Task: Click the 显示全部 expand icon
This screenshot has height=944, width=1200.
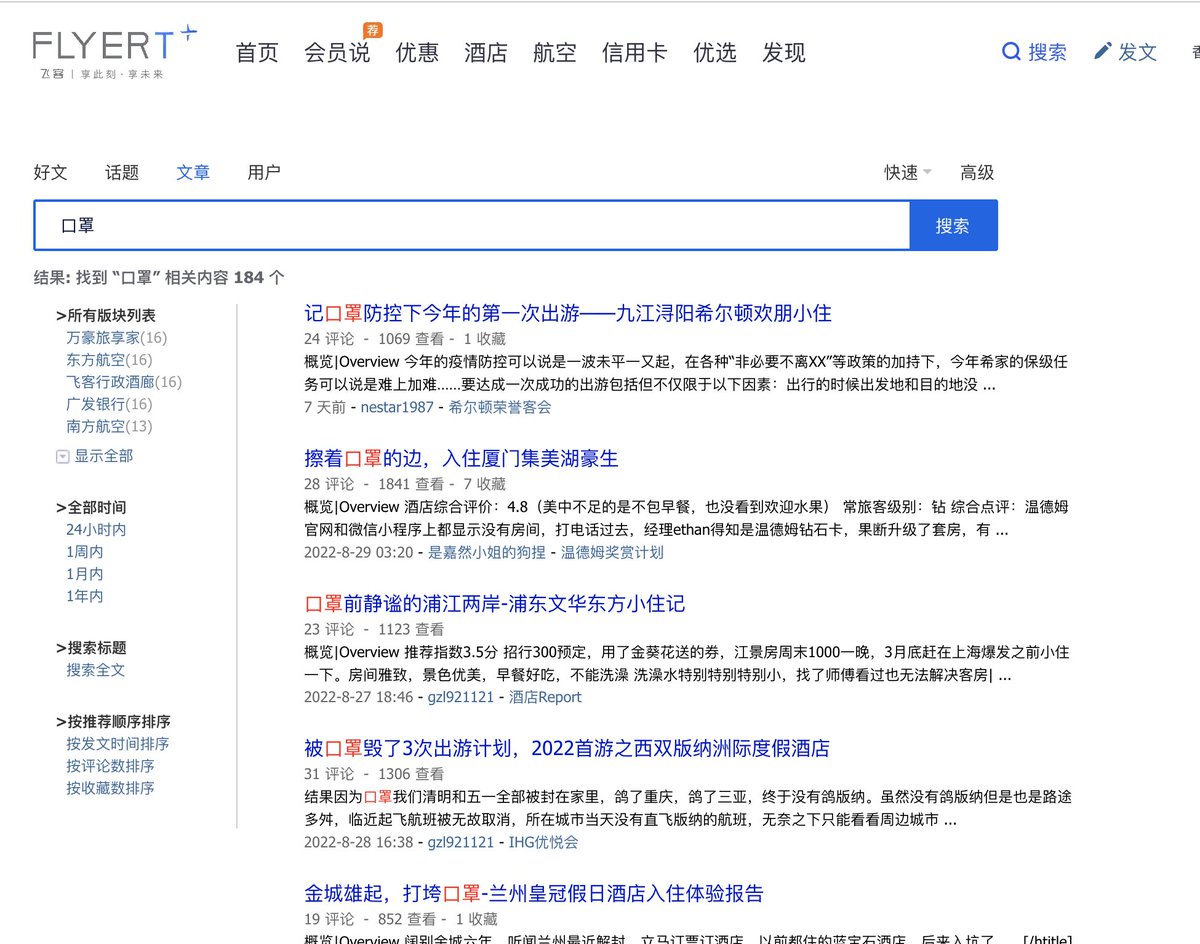Action: click(x=63, y=456)
